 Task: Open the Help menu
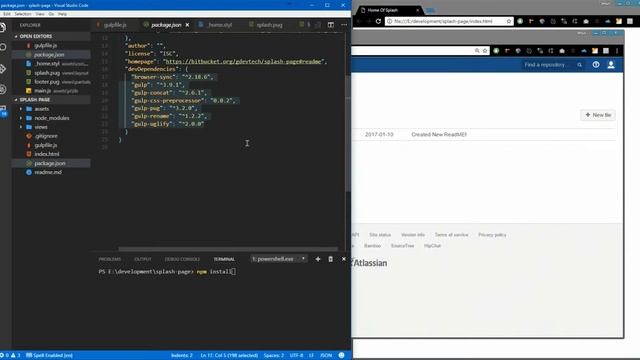[62, 14]
